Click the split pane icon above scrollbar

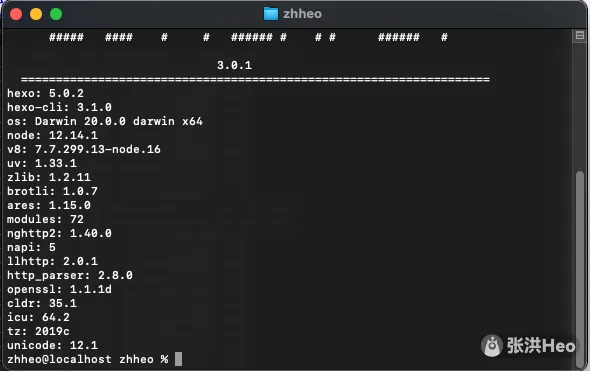[x=580, y=35]
